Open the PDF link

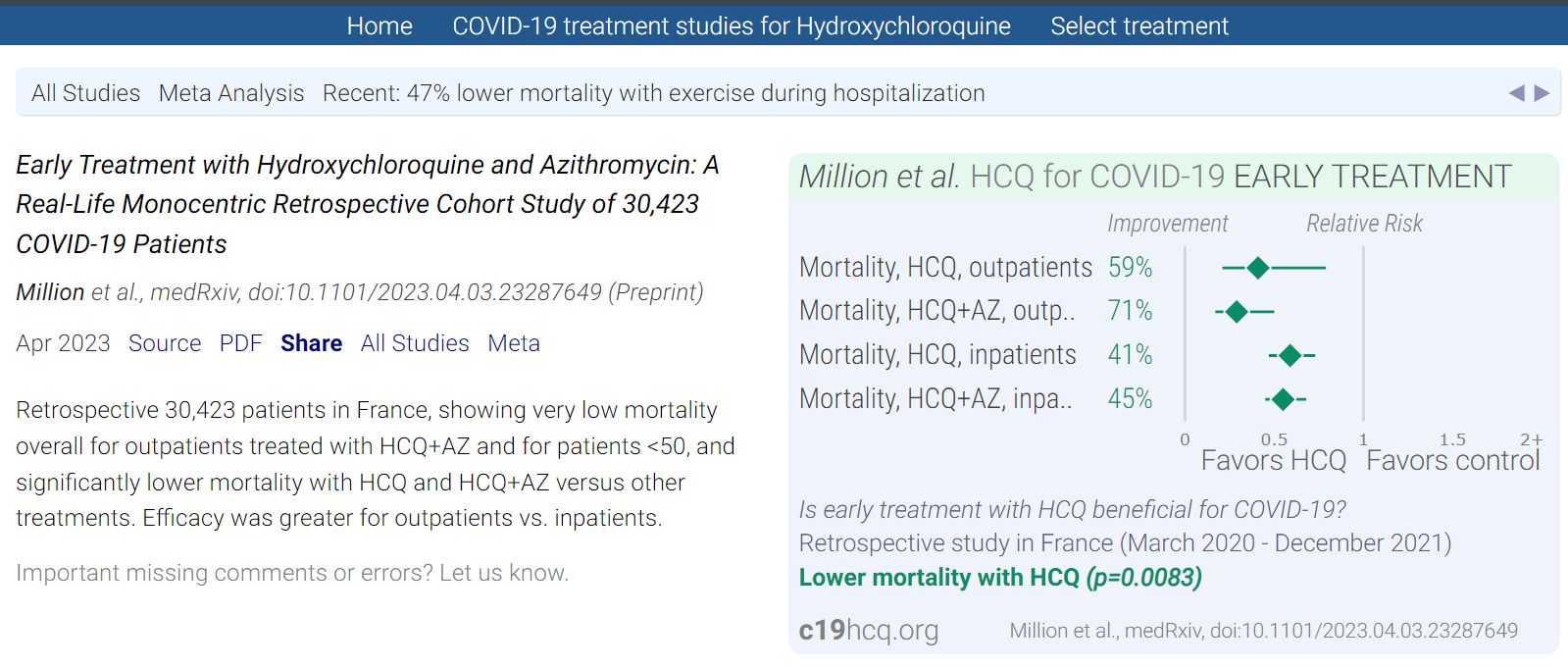240,343
